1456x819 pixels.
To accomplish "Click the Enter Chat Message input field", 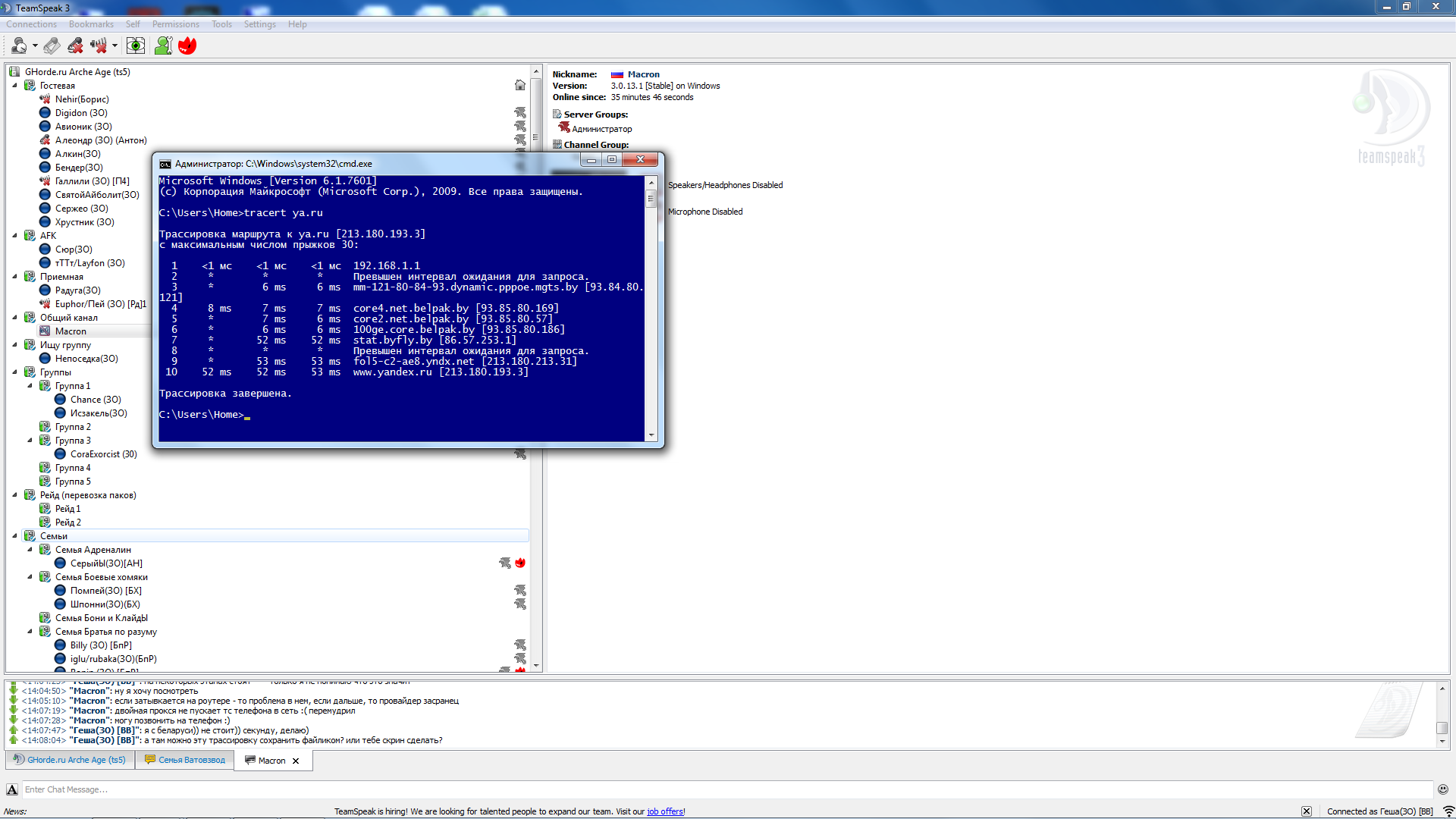I will tap(726, 789).
